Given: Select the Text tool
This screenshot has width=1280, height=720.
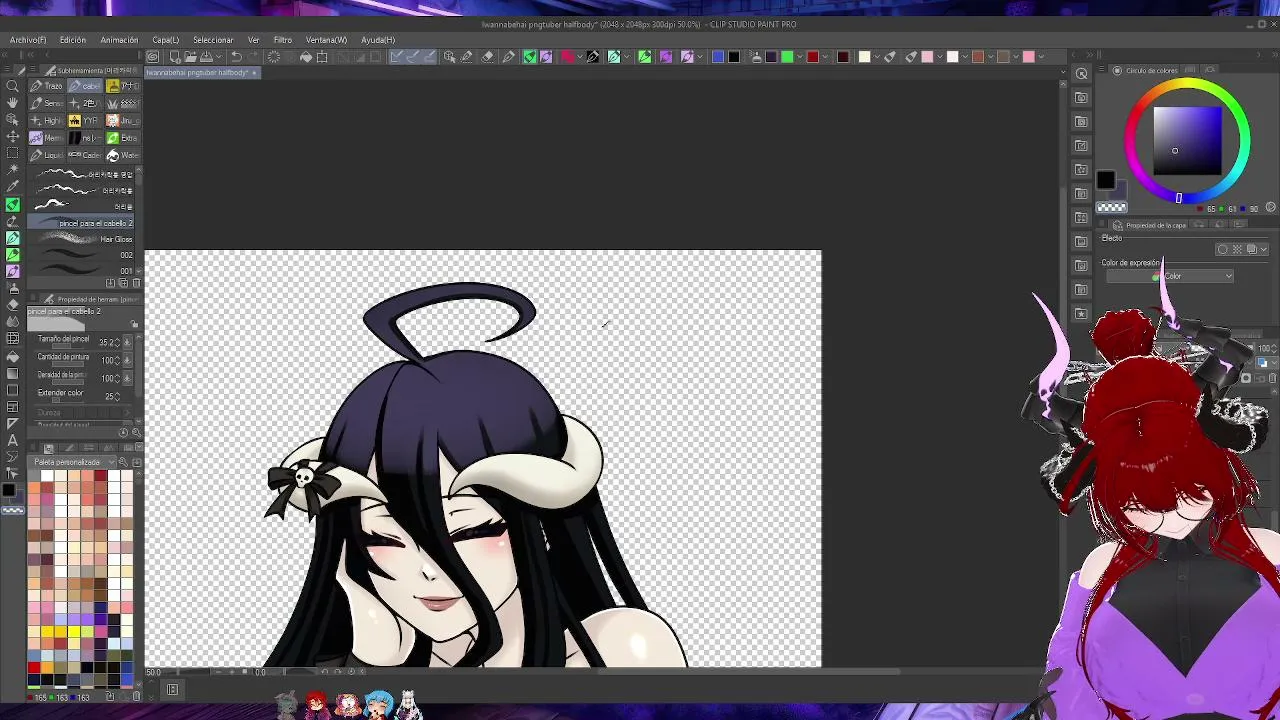Looking at the screenshot, I should 12,441.
